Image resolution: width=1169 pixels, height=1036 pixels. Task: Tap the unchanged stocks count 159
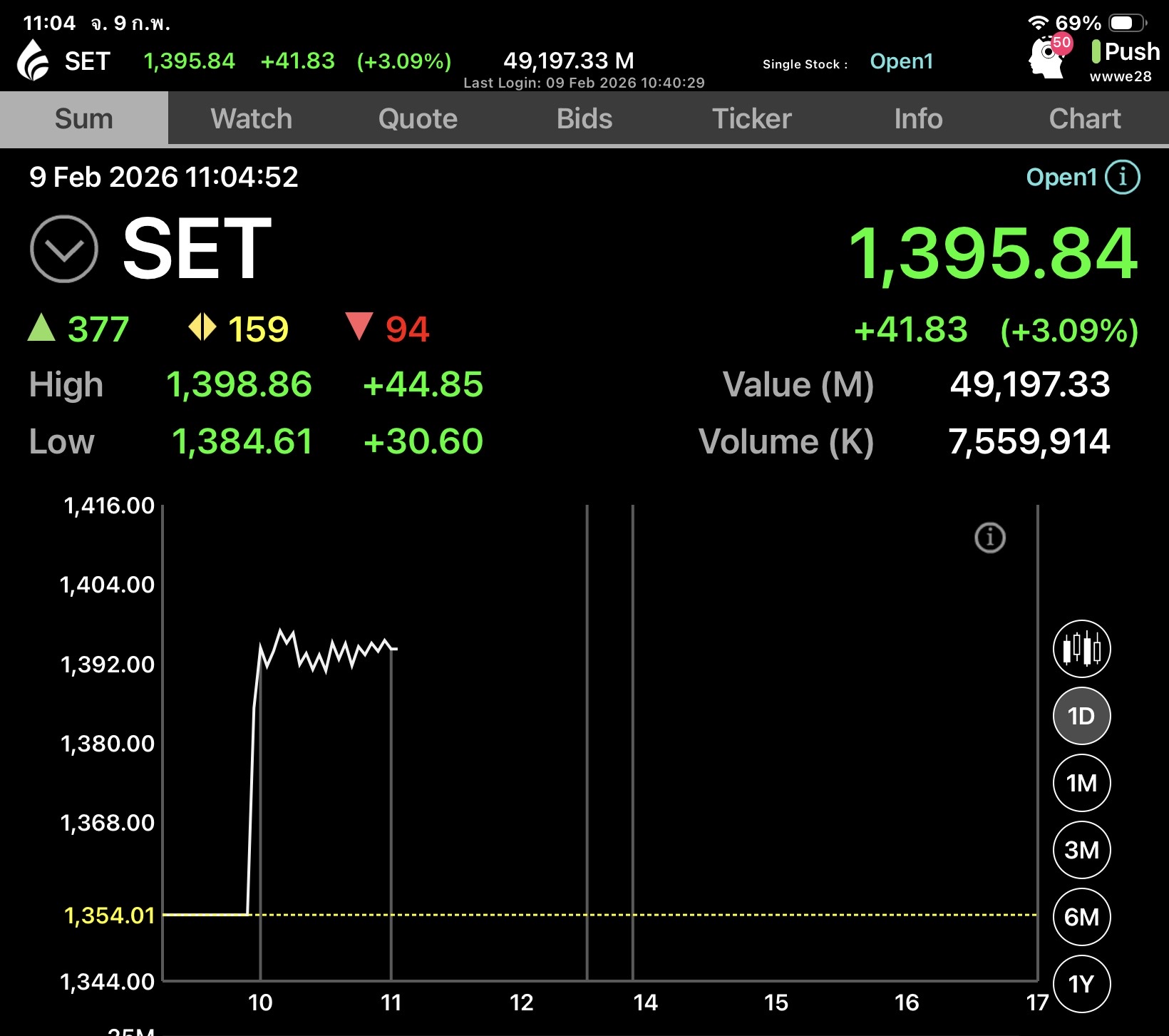pos(258,329)
